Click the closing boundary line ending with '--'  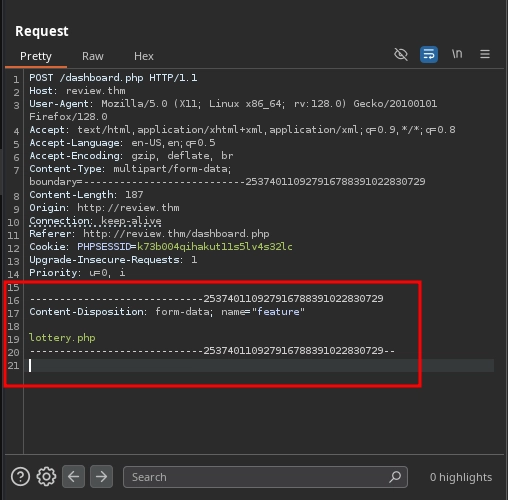[212, 351]
